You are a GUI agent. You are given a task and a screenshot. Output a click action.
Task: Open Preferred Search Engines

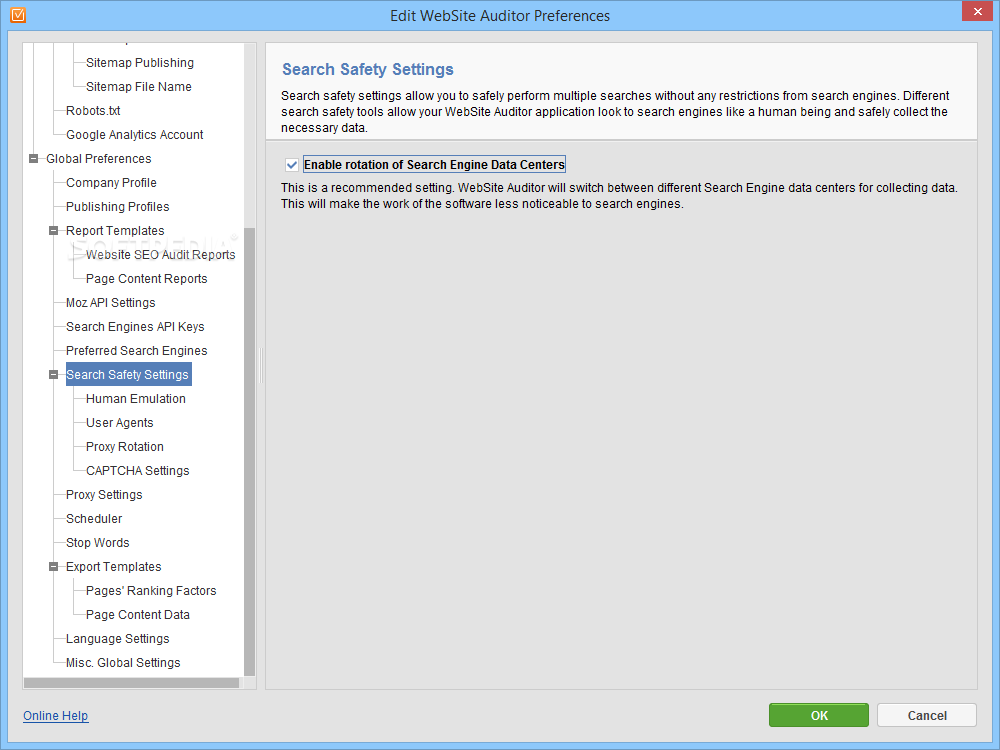pos(136,351)
